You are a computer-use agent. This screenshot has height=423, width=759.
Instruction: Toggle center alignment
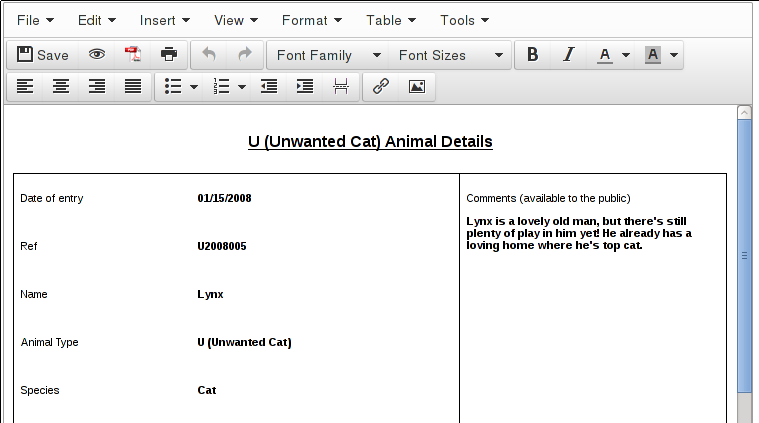pyautogui.click(x=61, y=87)
